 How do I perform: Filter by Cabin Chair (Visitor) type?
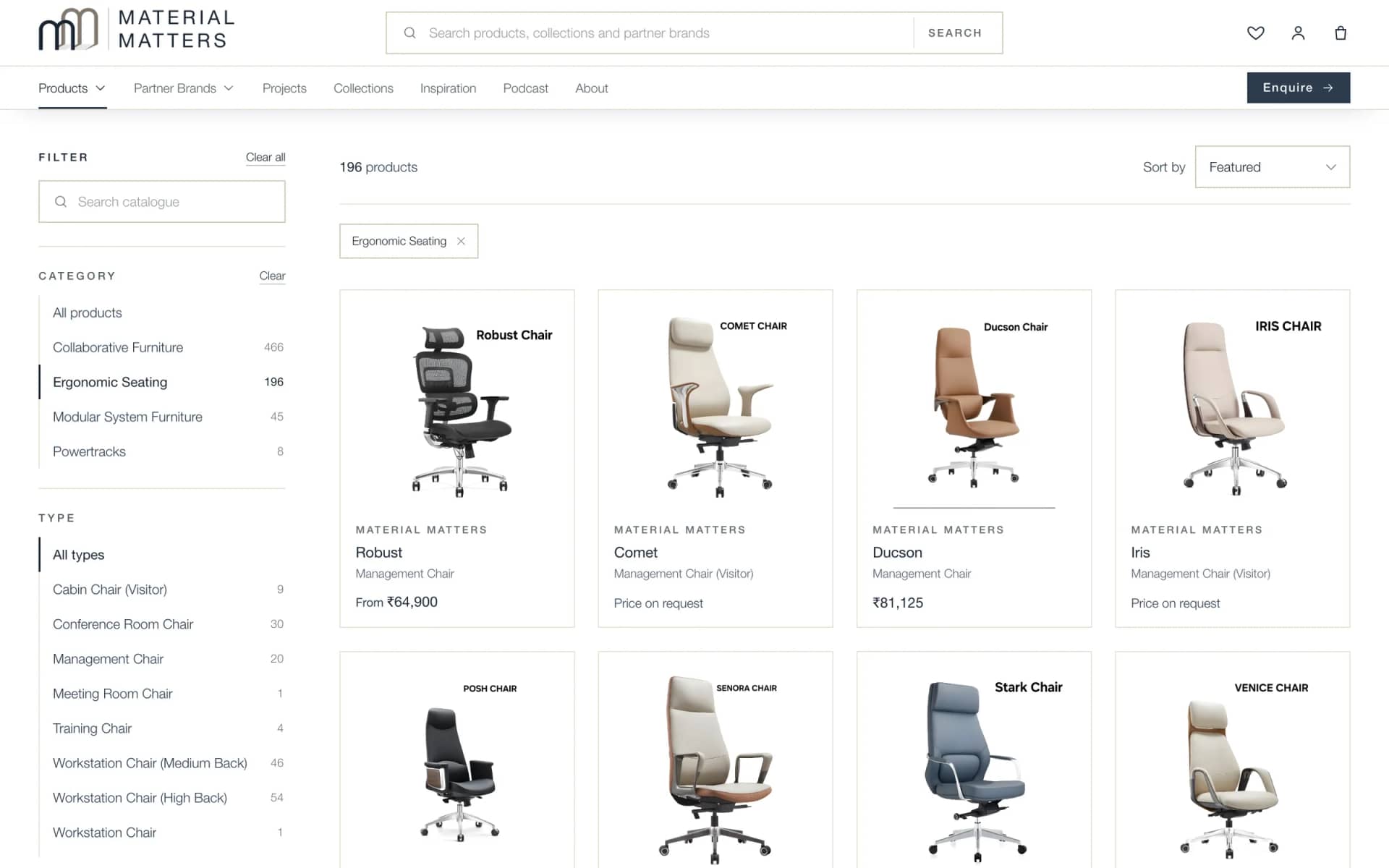(x=161, y=590)
